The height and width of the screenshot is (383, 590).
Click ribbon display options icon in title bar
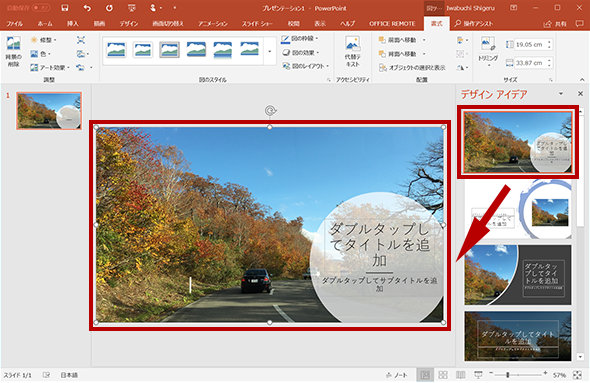click(513, 8)
